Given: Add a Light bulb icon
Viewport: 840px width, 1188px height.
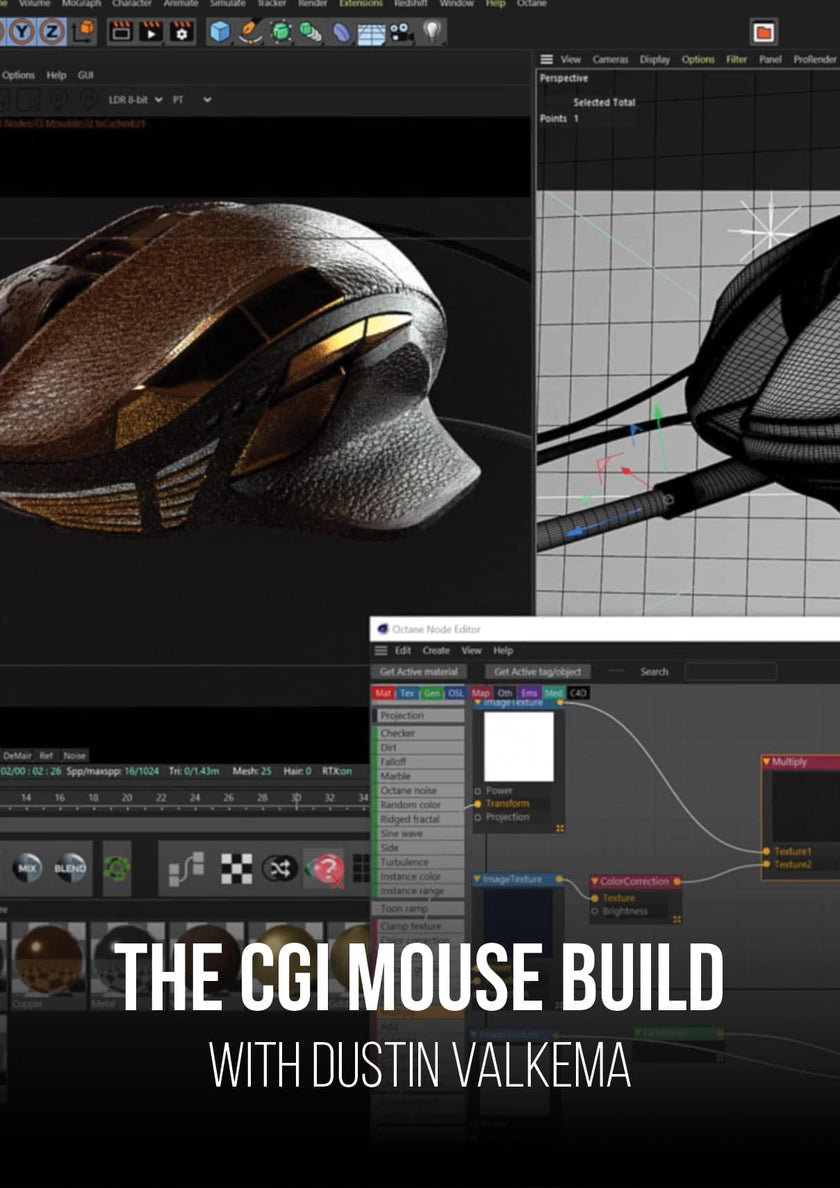Looking at the screenshot, I should click(x=432, y=32).
